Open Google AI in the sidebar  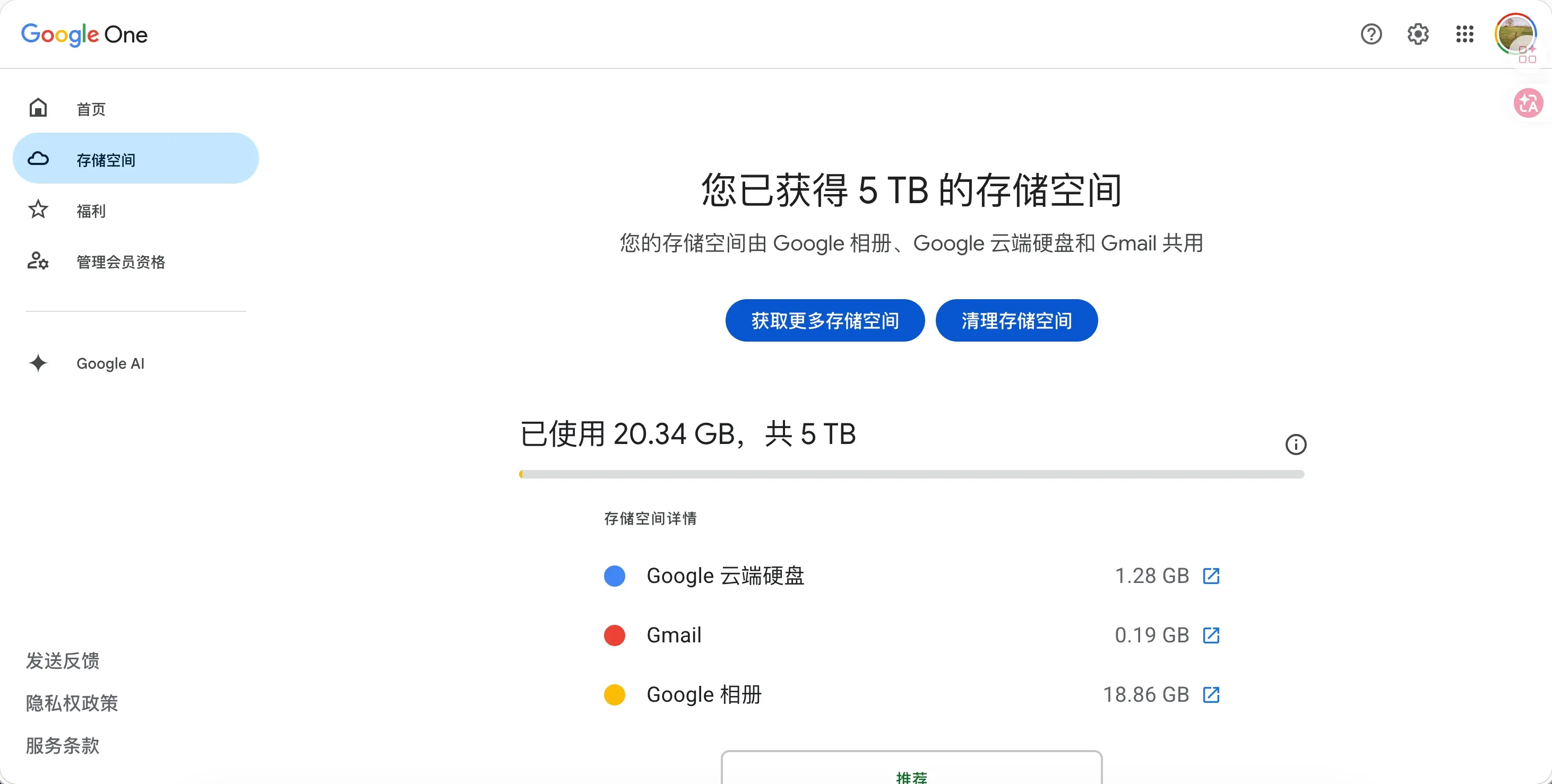click(135, 363)
